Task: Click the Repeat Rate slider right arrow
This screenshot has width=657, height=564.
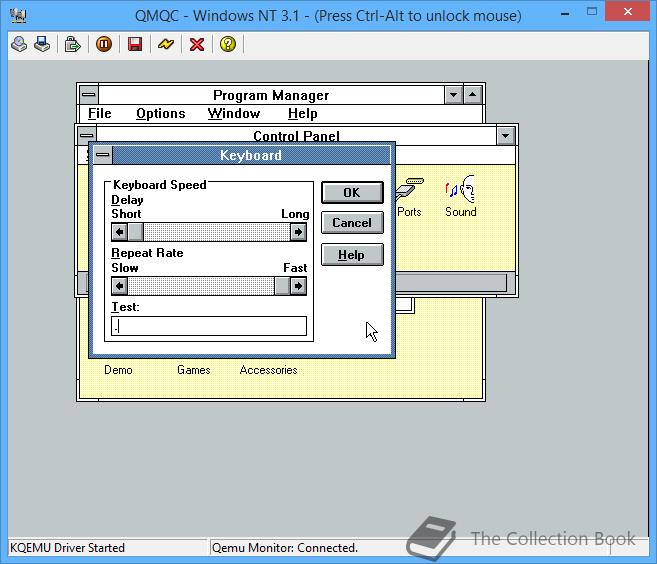Action: click(x=298, y=286)
